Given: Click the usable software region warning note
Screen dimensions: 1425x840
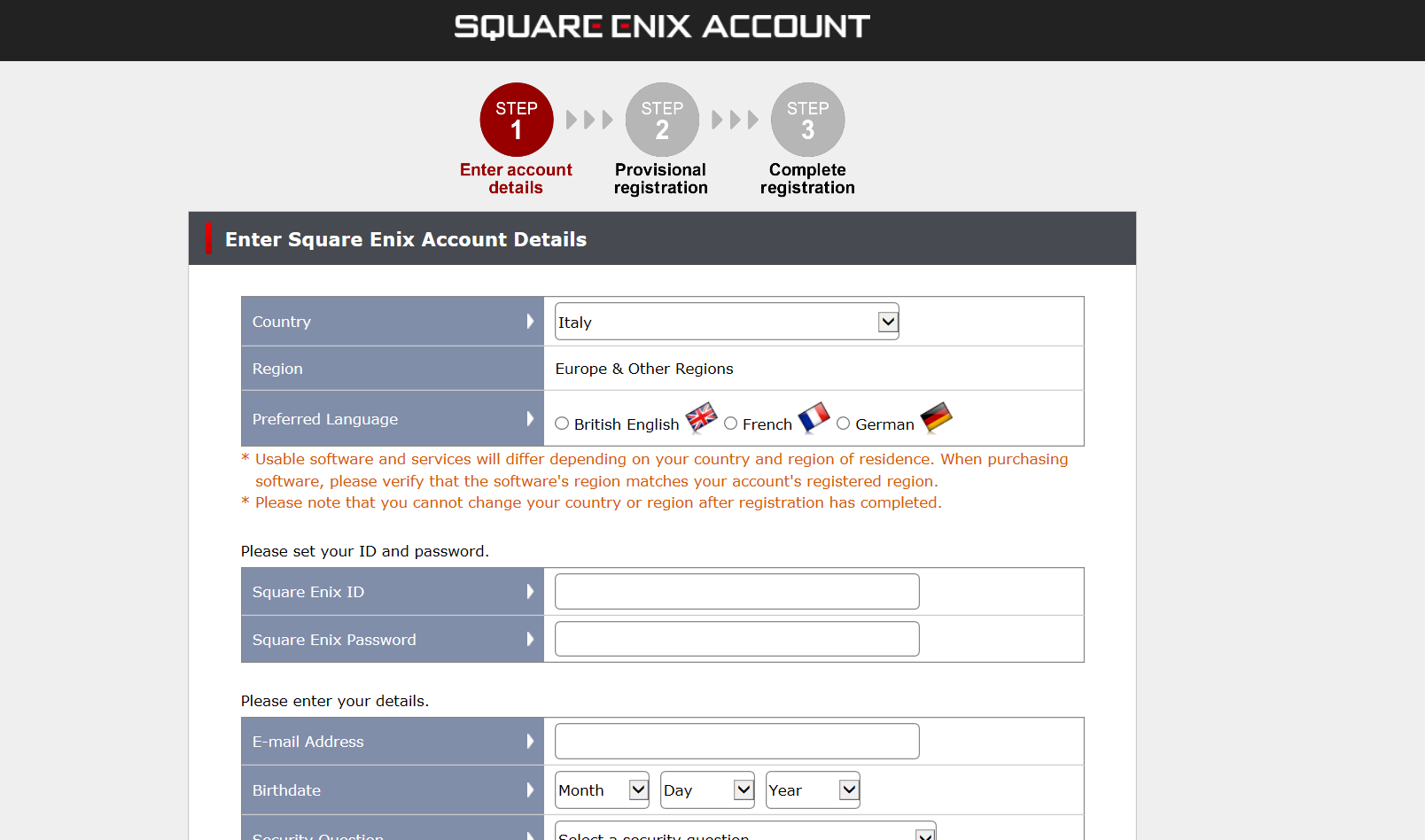Looking at the screenshot, I should (655, 471).
